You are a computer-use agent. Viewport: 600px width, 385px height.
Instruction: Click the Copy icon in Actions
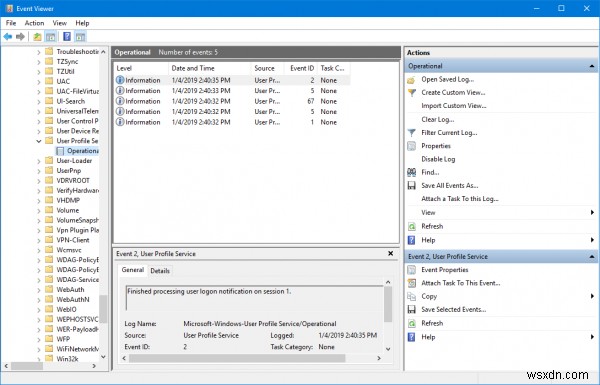(x=411, y=296)
